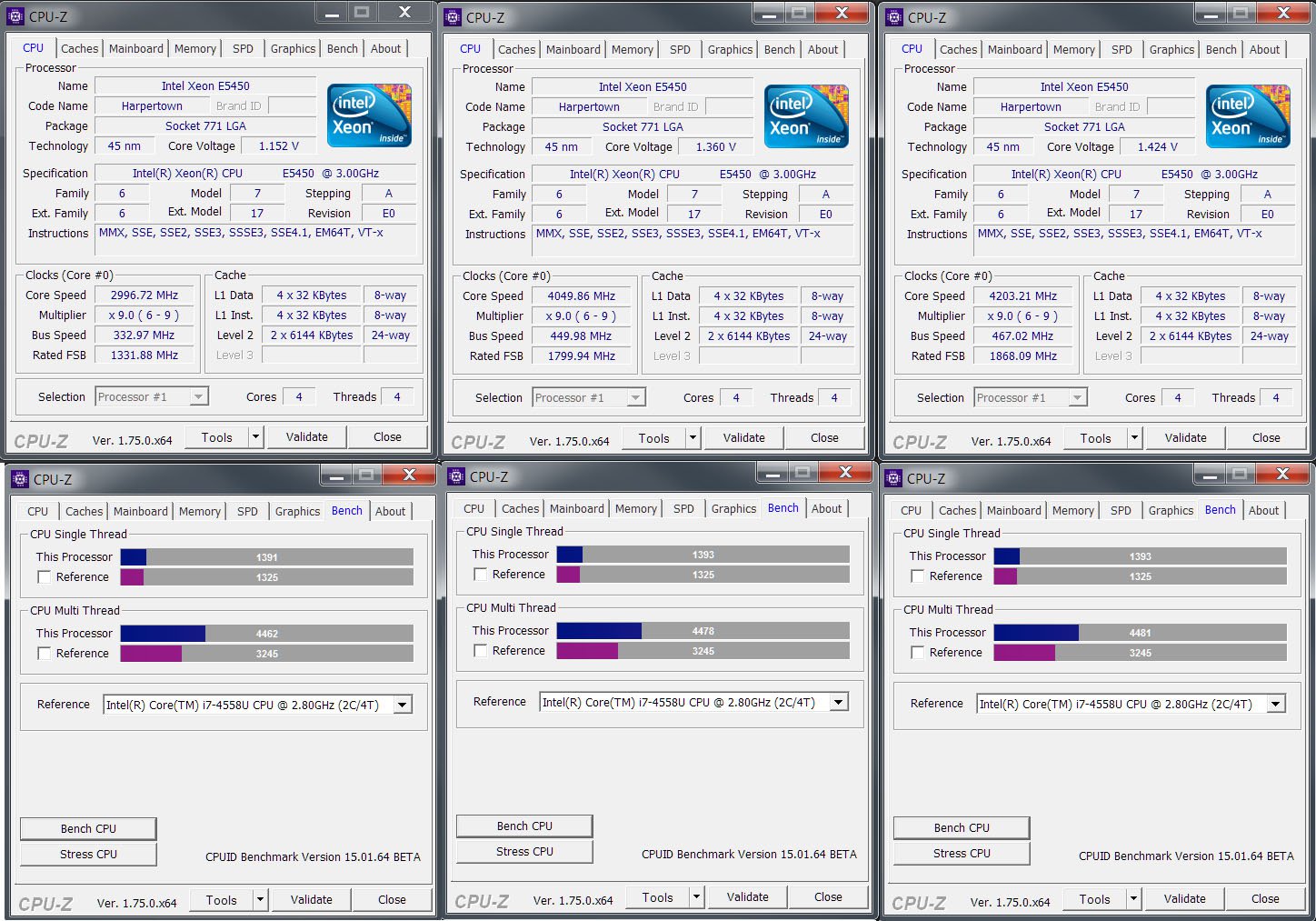Click Harpertown code name in 1.152 V window

[152, 106]
